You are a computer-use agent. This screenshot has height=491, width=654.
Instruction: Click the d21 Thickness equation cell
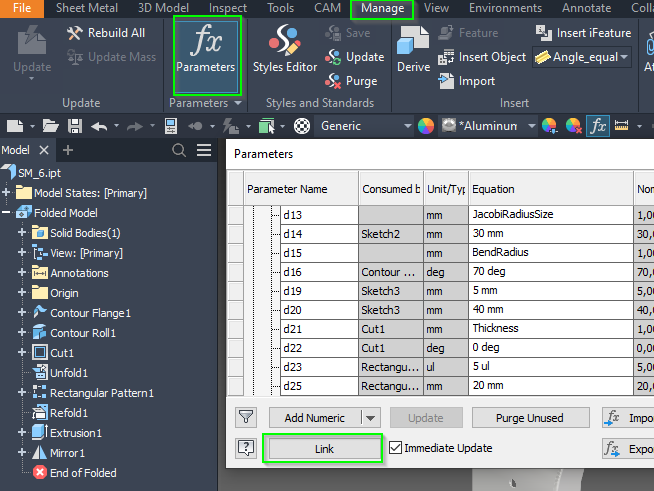click(551, 329)
